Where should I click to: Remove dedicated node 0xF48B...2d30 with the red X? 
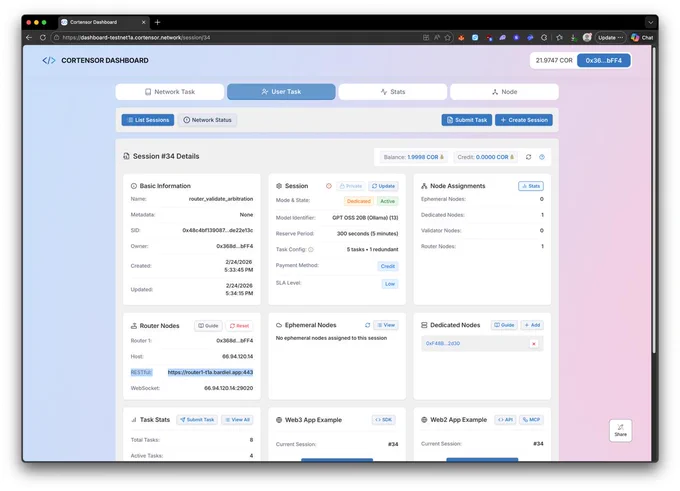(534, 344)
